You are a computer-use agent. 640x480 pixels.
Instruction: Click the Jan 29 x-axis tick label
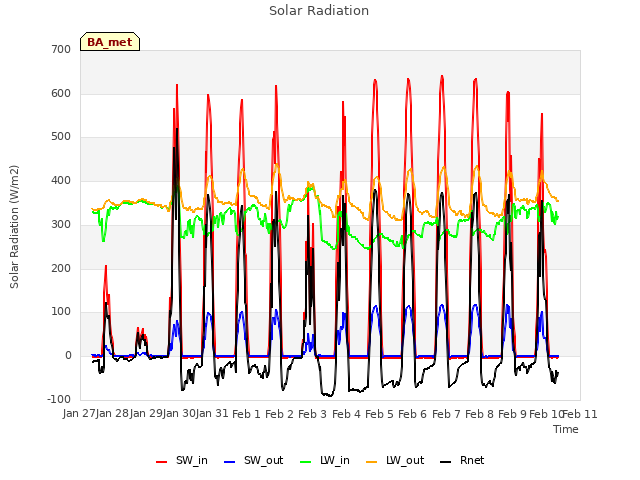[147, 414]
